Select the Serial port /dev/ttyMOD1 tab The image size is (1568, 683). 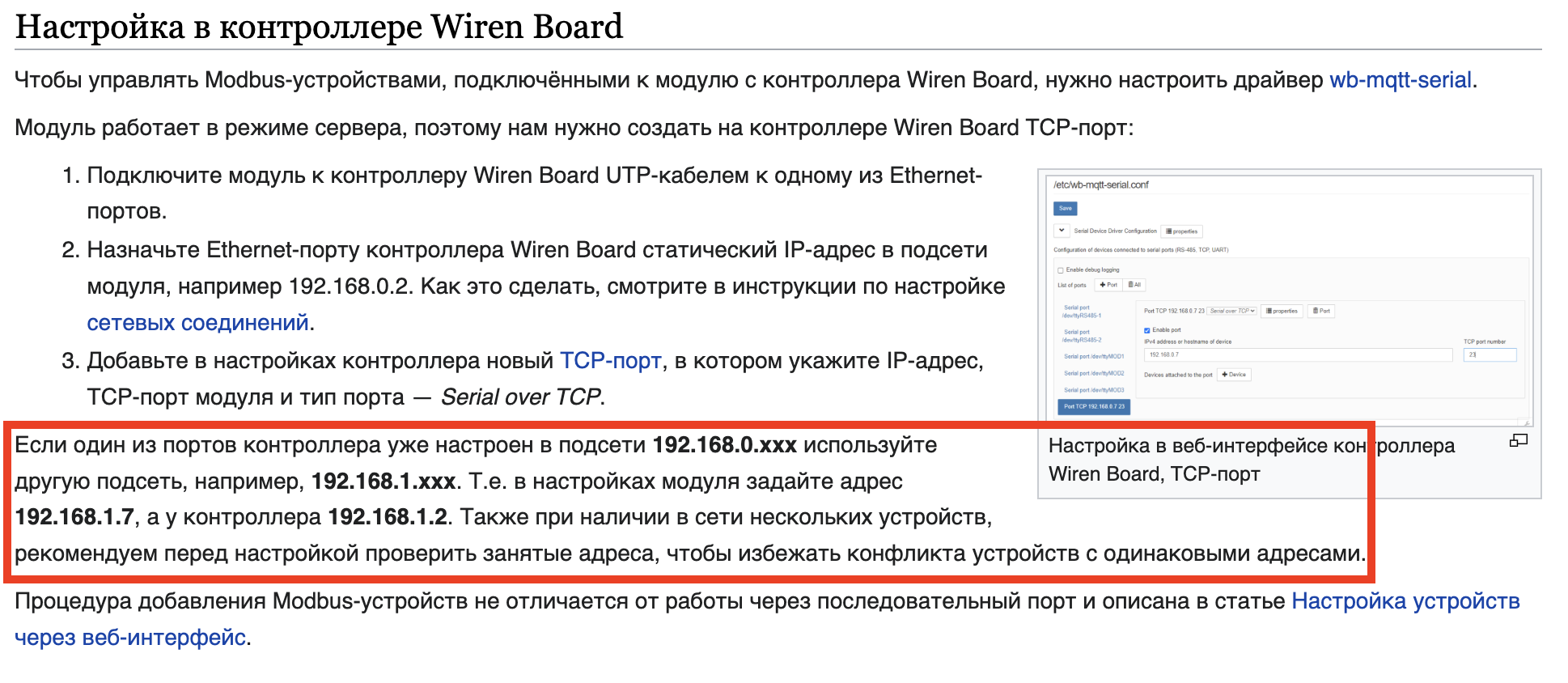click(x=1093, y=356)
